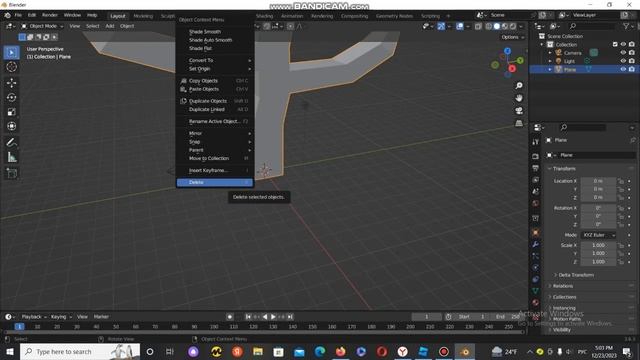Jump to the end frame

[x=290, y=317]
